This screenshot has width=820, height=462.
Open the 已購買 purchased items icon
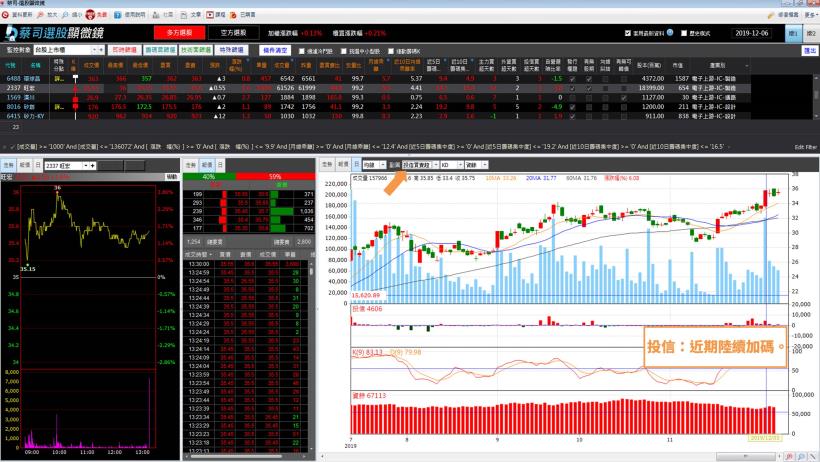pyautogui.click(x=233, y=15)
